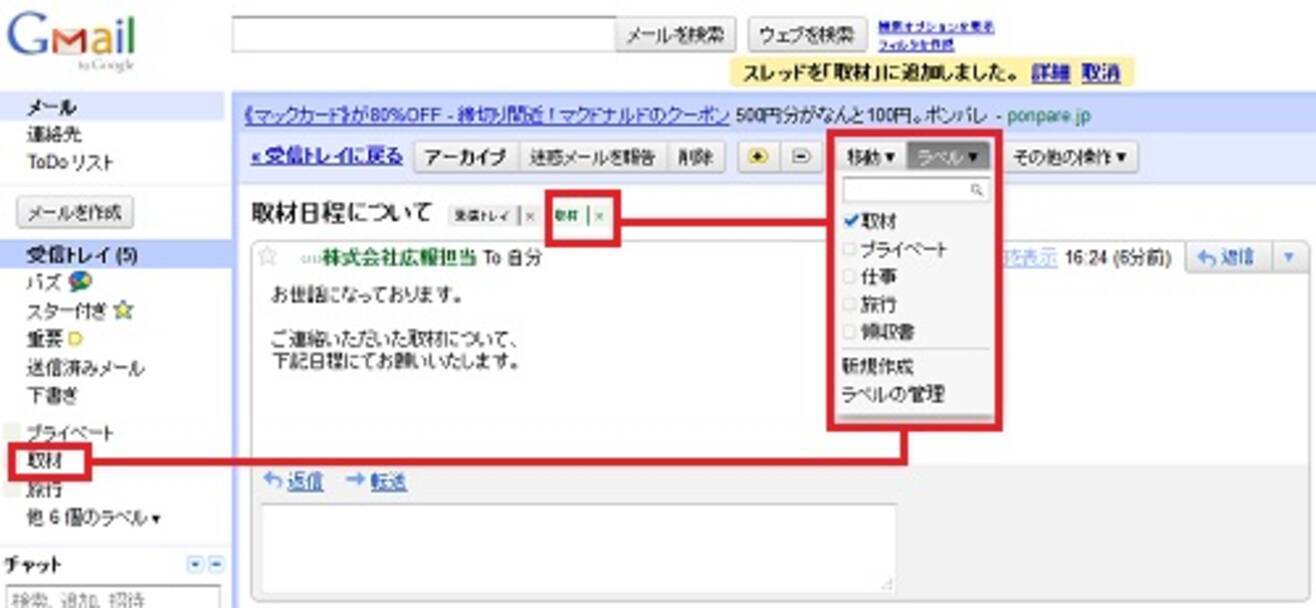The image size is (1316, 608).
Task: Click « 受信トレイに戻る link
Action: coord(326,156)
